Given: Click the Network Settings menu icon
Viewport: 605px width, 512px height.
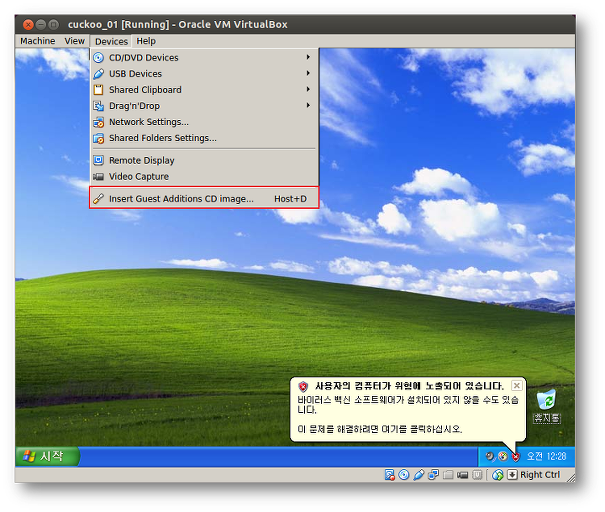Looking at the screenshot, I should click(x=98, y=122).
